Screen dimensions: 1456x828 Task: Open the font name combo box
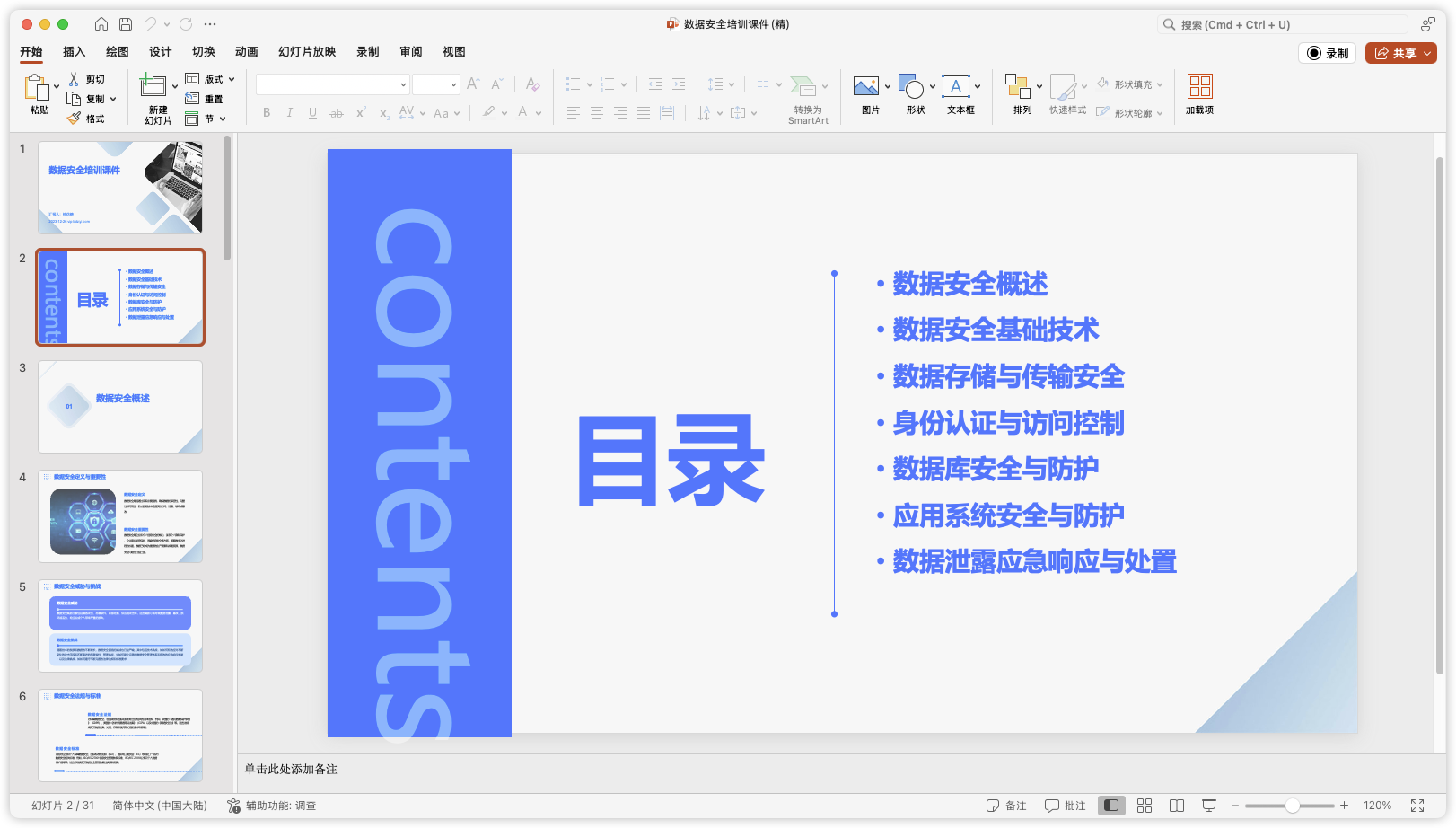(332, 84)
